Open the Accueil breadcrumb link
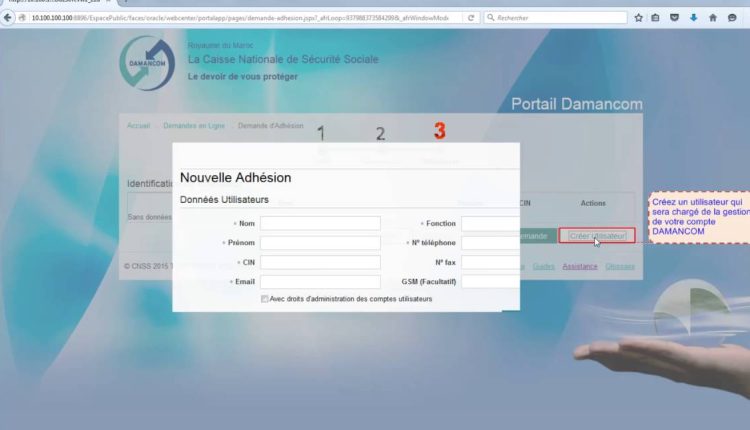 [x=138, y=126]
